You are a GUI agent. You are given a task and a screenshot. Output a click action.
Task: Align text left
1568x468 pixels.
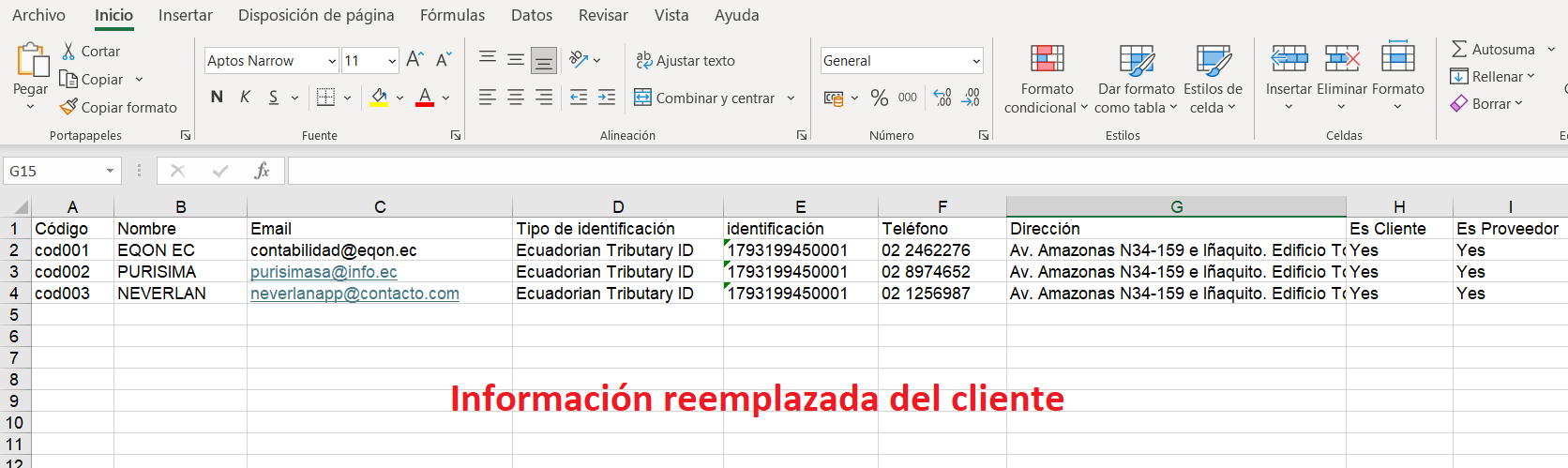point(488,98)
